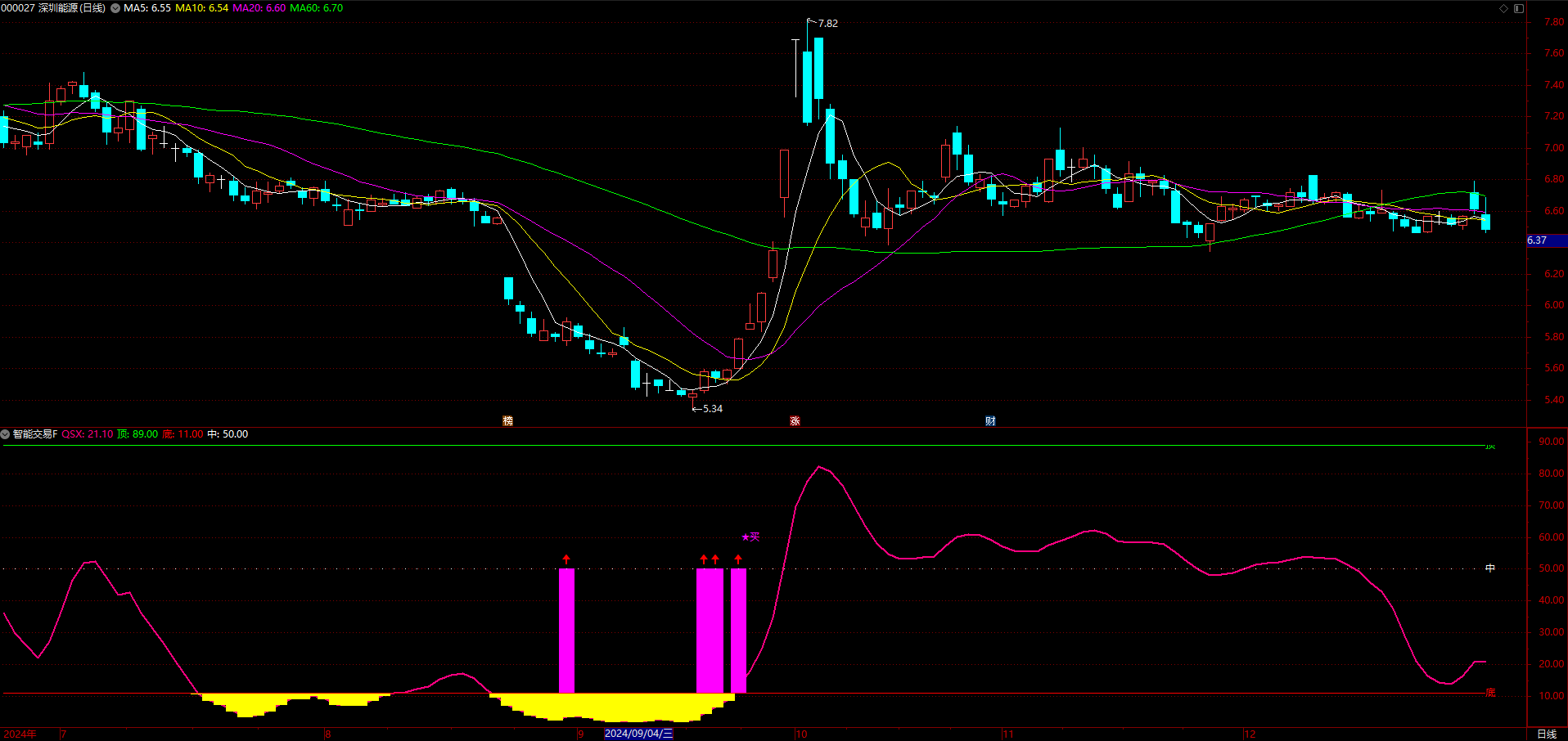This screenshot has height=741, width=1568.
Task: Click the 榜 event marker icon
Action: click(x=507, y=420)
